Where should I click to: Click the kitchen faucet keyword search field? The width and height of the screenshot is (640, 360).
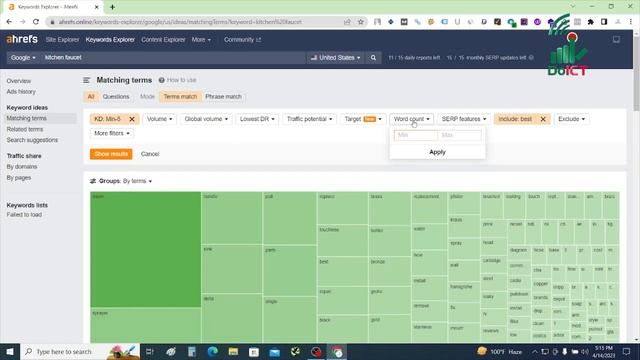[173, 58]
